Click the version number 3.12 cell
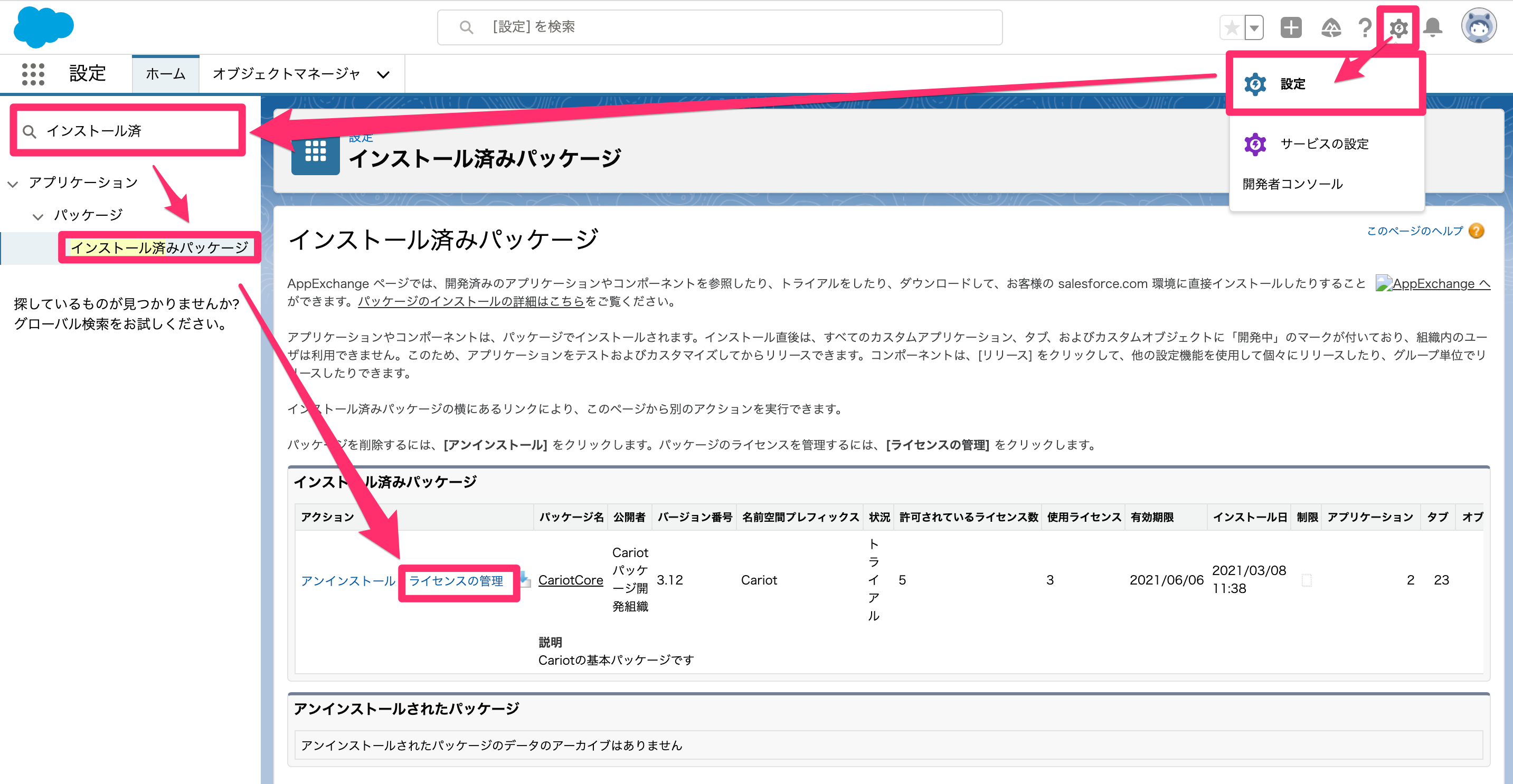The image size is (1513, 784). pyautogui.click(x=669, y=580)
